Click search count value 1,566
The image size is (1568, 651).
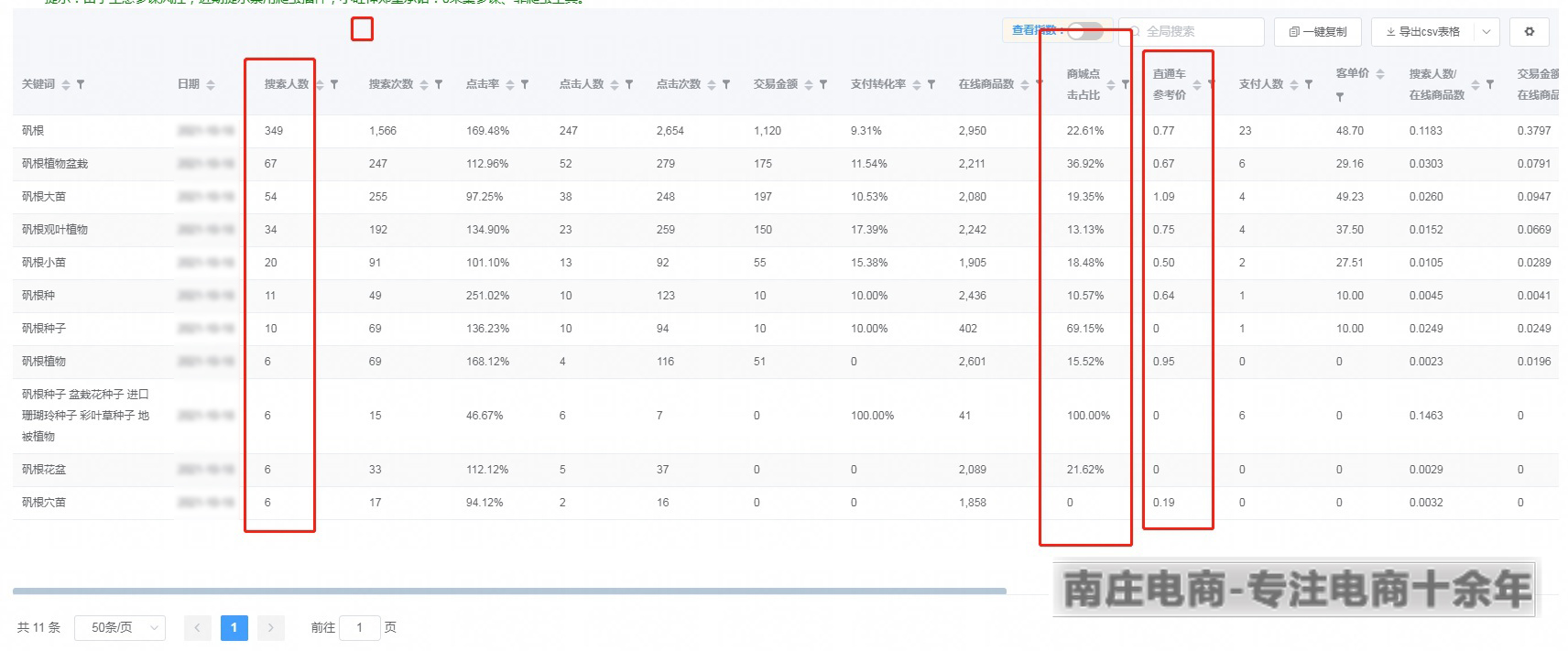383,131
